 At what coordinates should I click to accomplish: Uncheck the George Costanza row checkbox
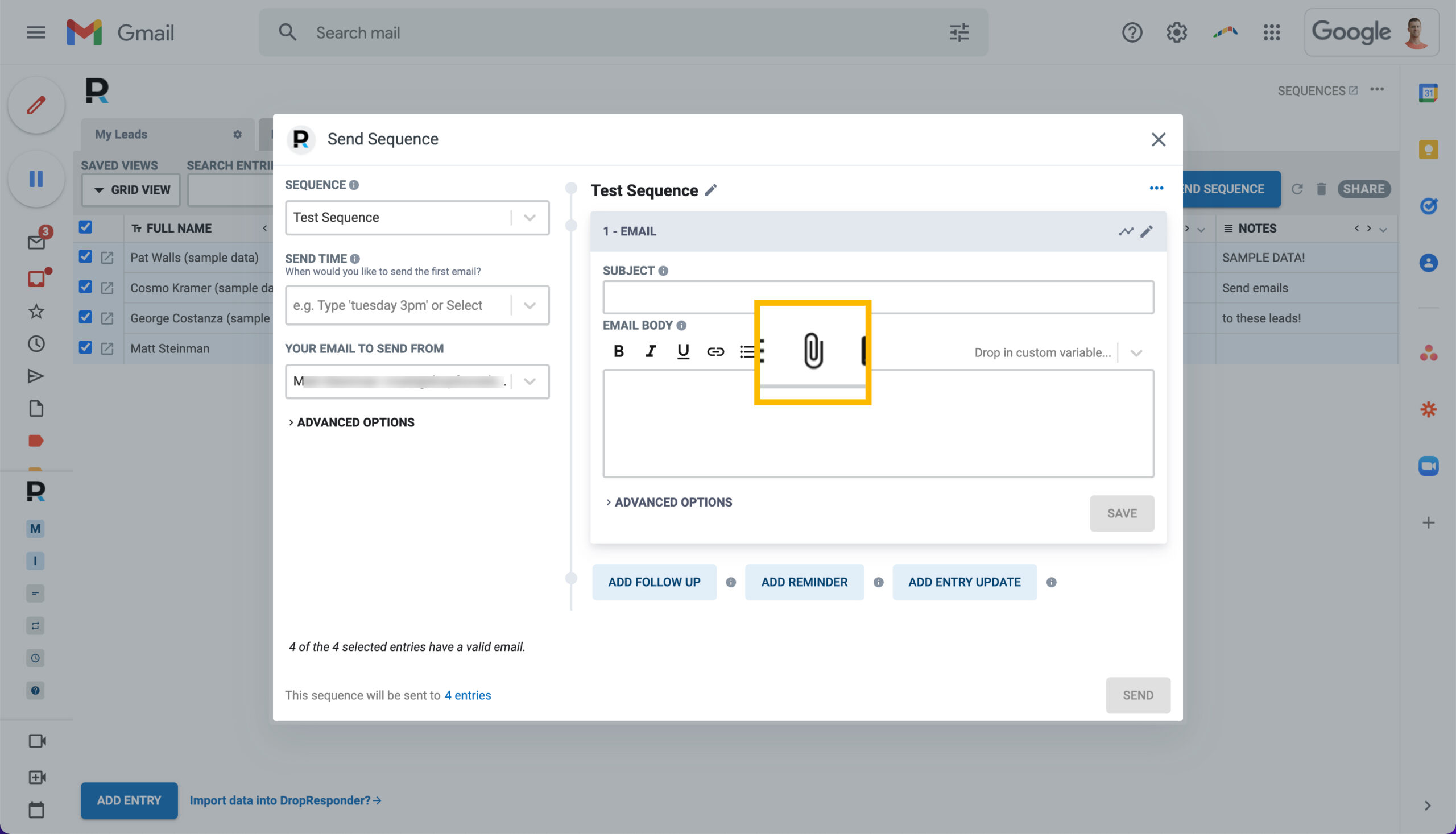85,317
